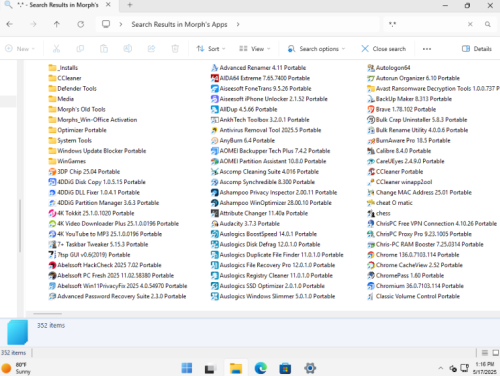Screen dimensions: 500x376
Task: Open the weather widget 80°F Sunny
Action: (x=16, y=368)
